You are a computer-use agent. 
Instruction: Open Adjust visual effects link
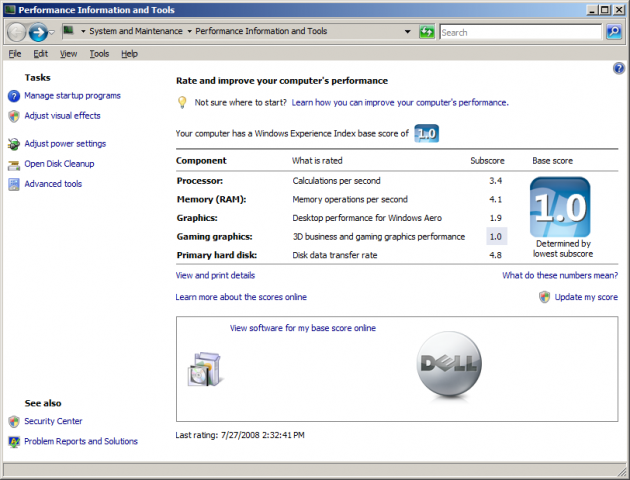click(62, 116)
